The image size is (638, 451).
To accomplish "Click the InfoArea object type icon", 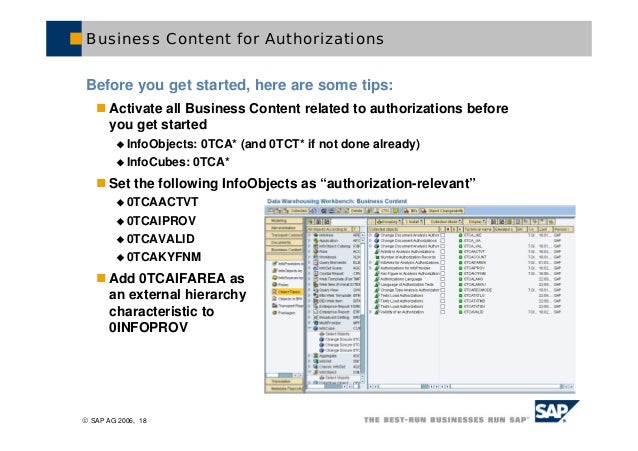I will (x=316, y=235).
